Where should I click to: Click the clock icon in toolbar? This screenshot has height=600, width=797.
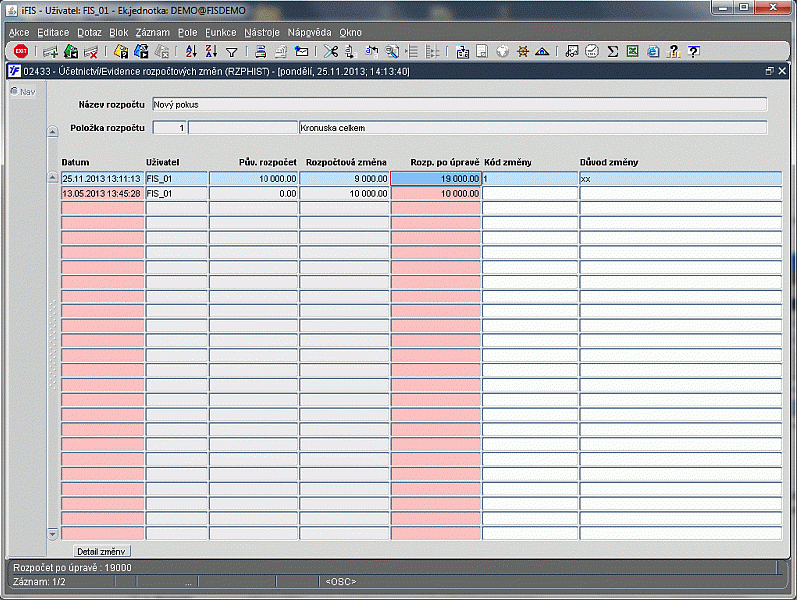592,51
